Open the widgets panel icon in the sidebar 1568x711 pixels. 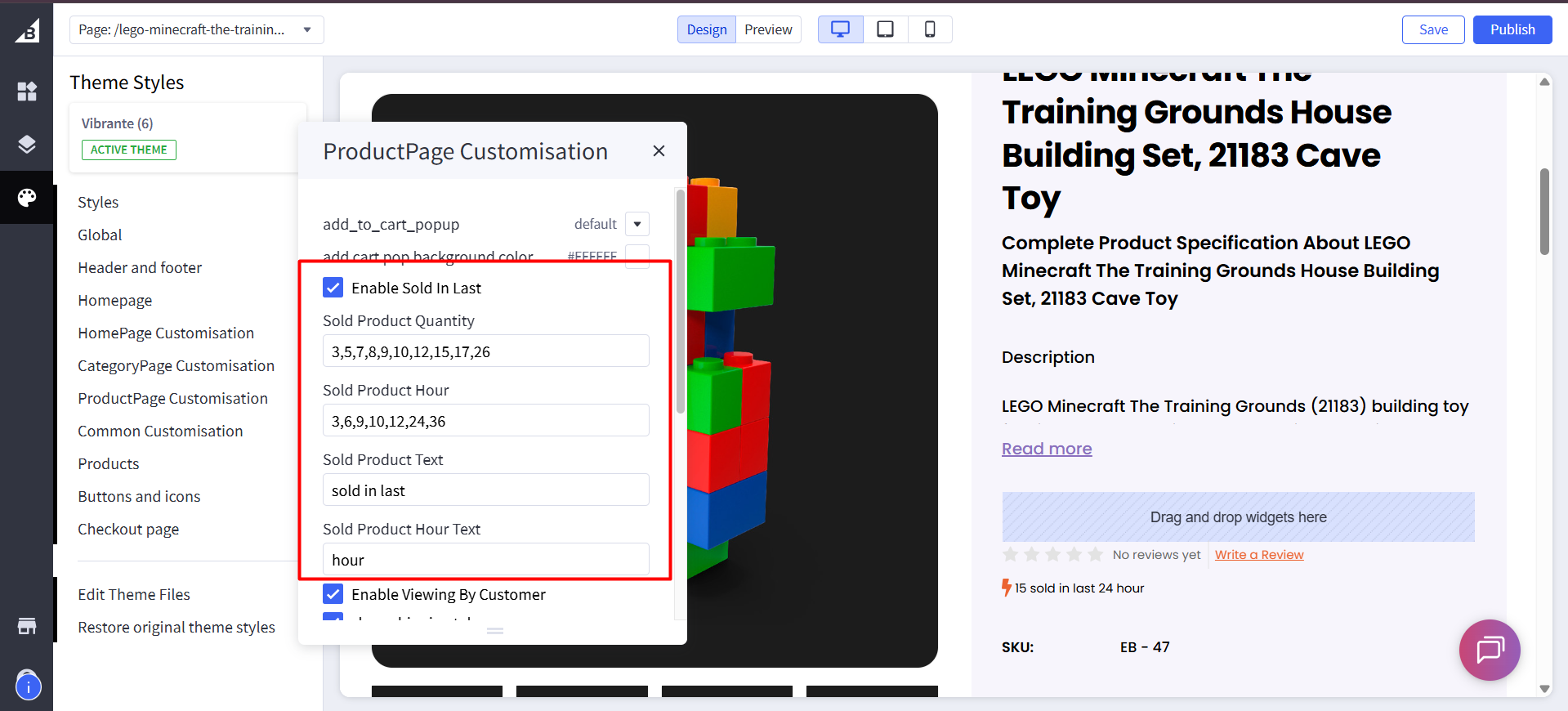coord(27,91)
